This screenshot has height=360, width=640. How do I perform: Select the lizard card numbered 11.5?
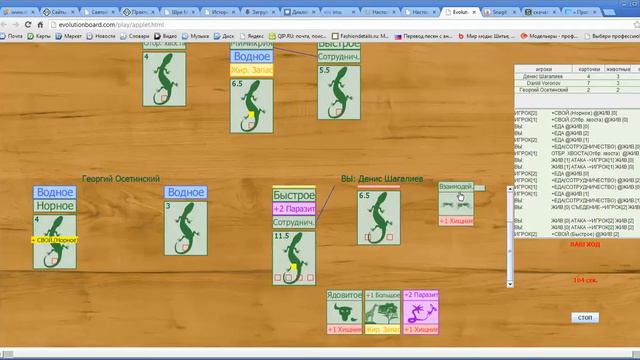click(x=294, y=258)
